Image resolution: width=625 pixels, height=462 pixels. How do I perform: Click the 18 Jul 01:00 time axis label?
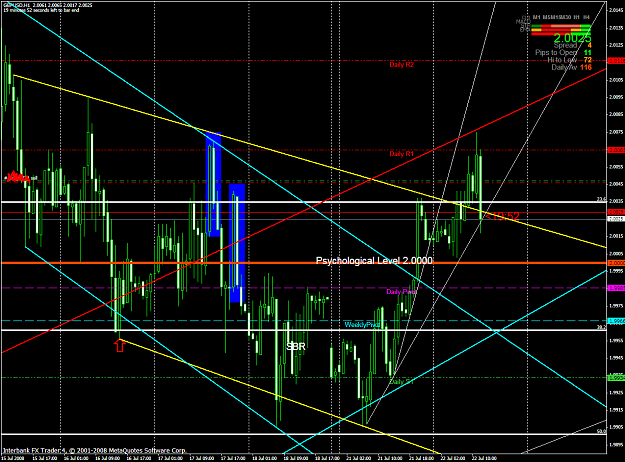(265, 458)
